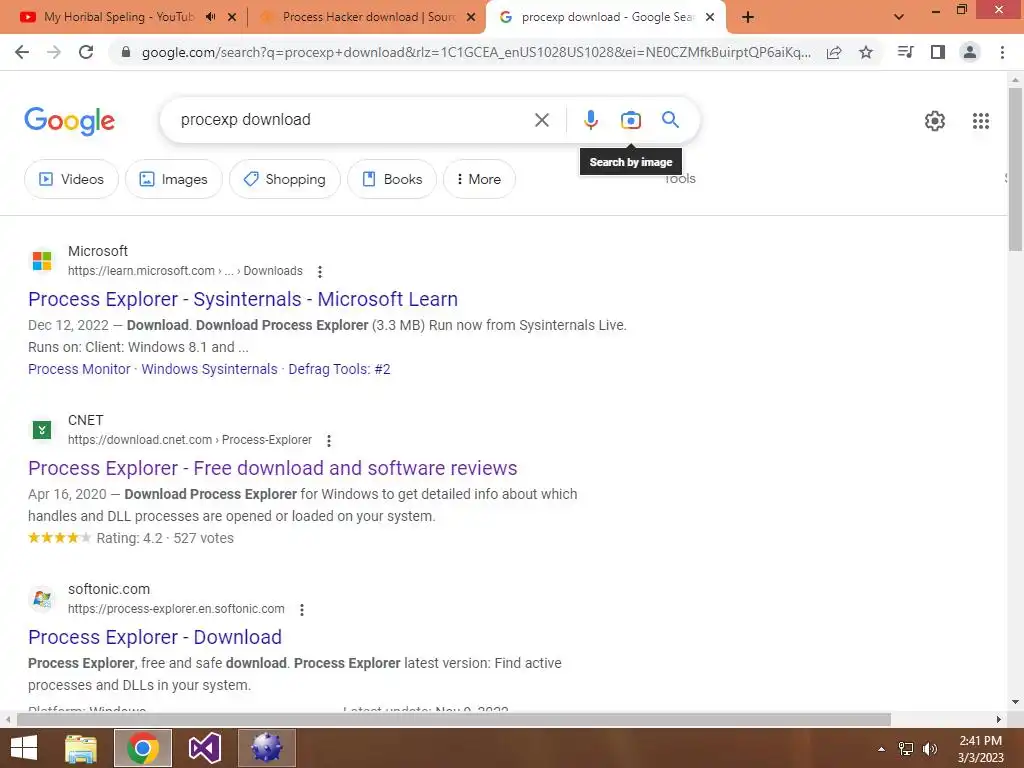Open the network tray icon
The width and height of the screenshot is (1024, 768).
[906, 749]
